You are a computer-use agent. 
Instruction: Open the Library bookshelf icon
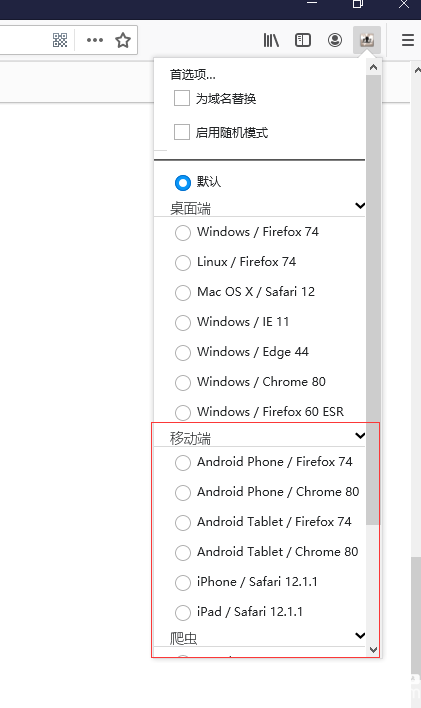pyautogui.click(x=271, y=40)
